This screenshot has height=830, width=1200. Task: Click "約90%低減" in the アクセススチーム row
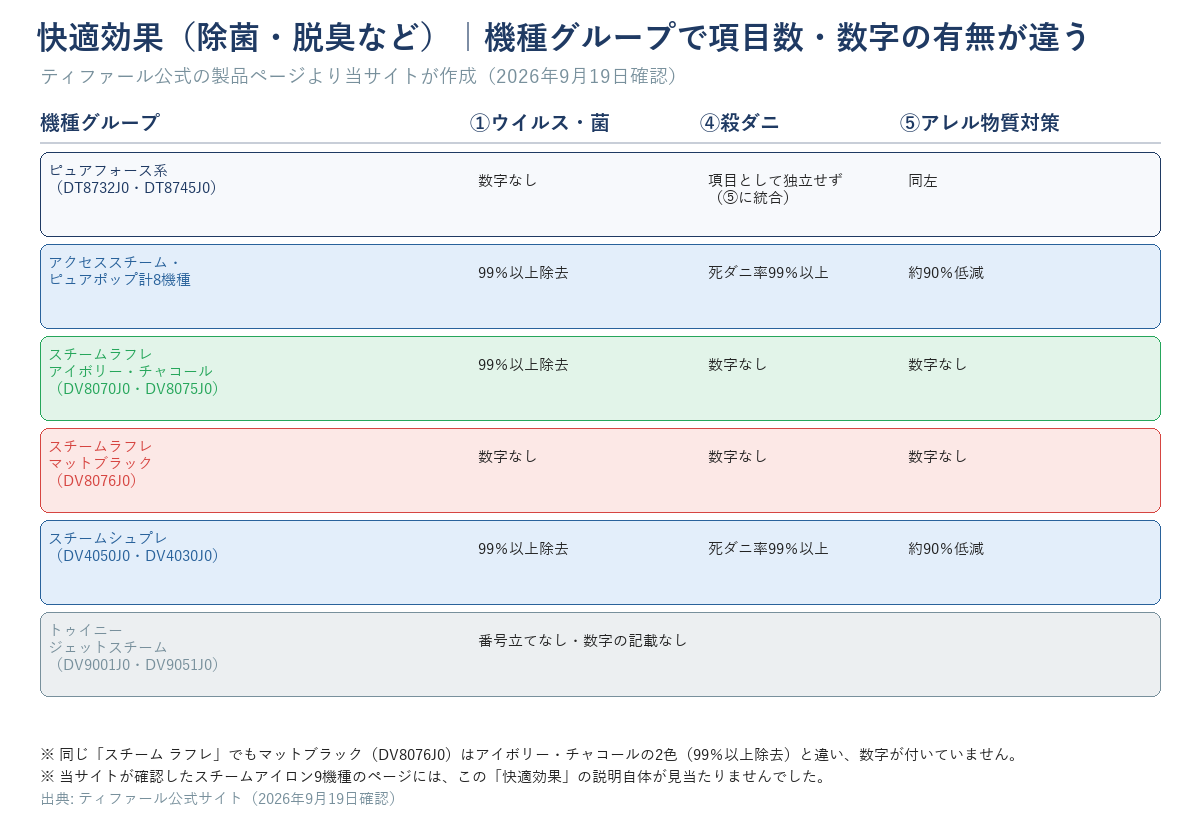(x=946, y=273)
